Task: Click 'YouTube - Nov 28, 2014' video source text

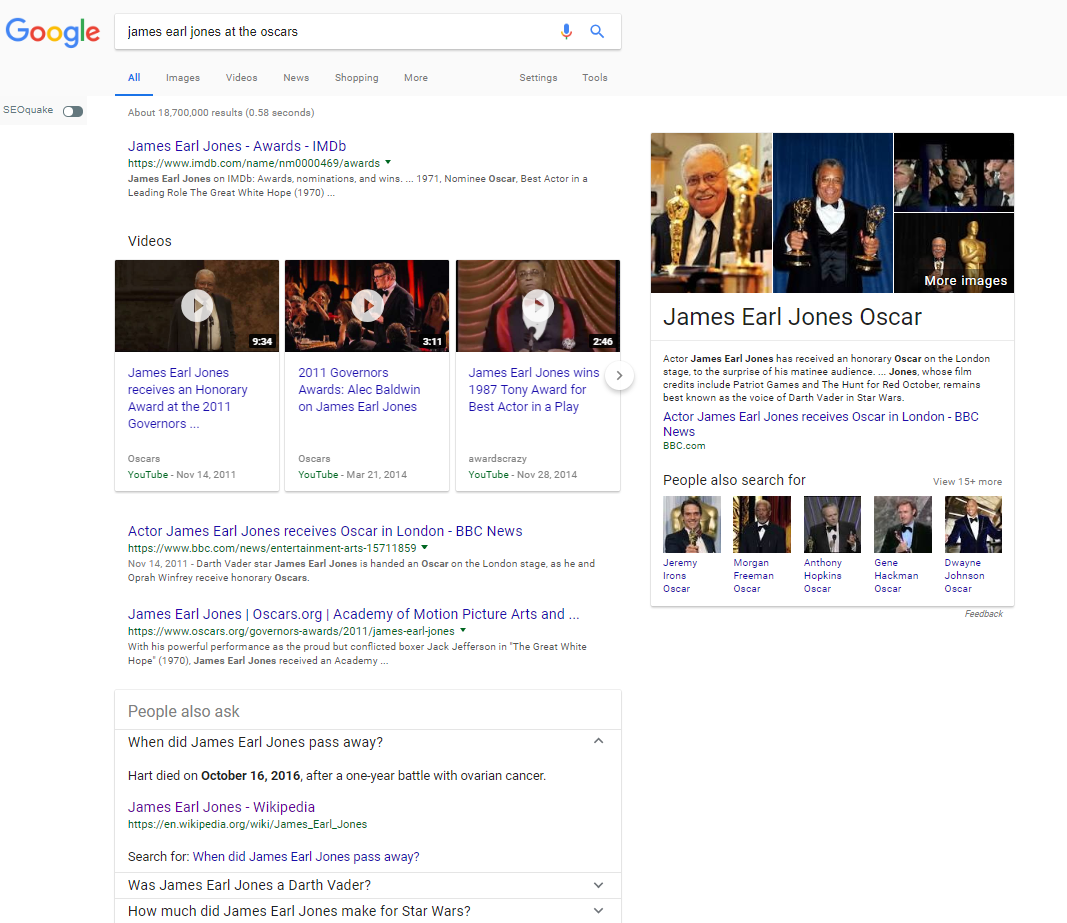Action: tap(523, 474)
